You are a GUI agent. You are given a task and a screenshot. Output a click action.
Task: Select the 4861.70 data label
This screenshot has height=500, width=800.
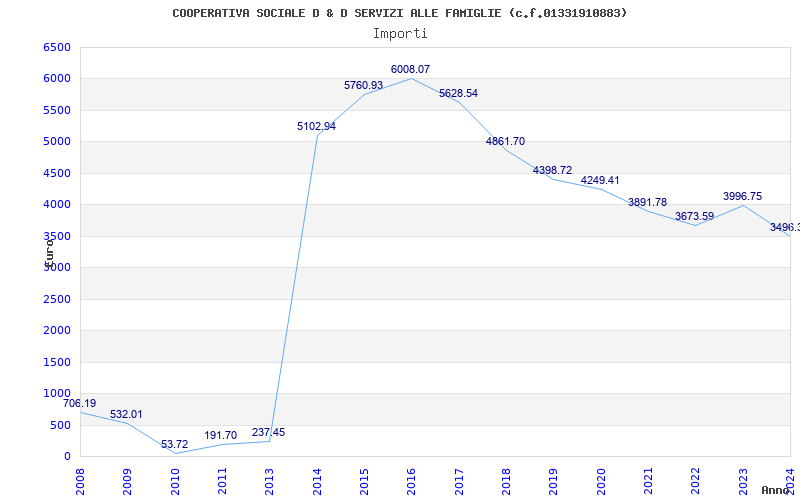tap(505, 141)
